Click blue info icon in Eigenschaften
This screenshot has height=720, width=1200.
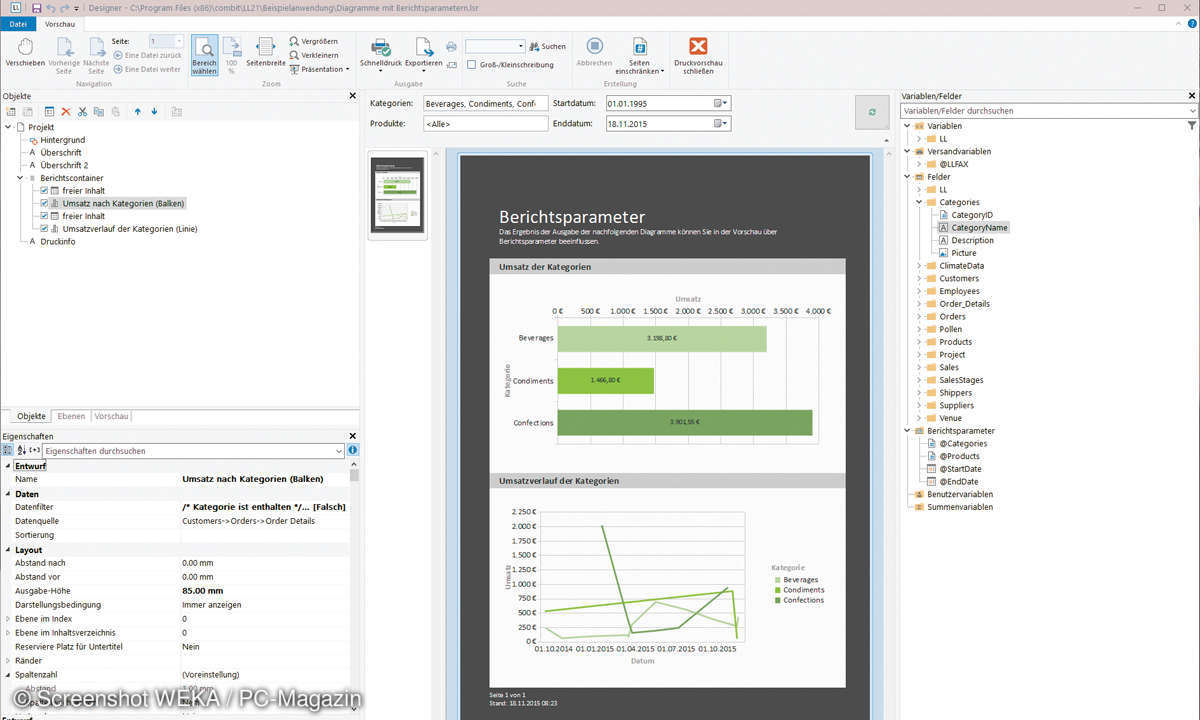click(352, 451)
